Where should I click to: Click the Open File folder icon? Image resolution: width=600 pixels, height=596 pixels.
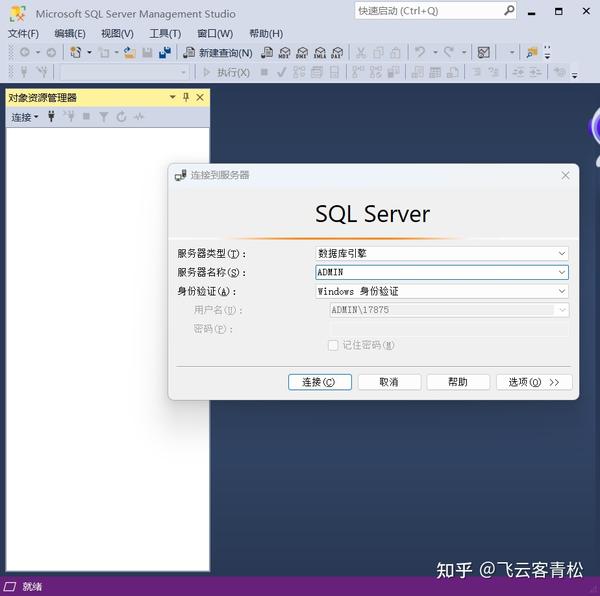(x=130, y=52)
